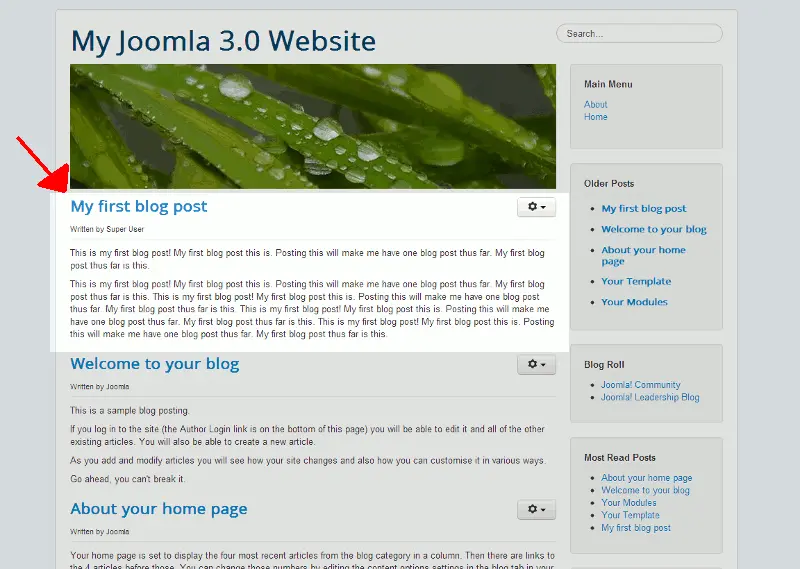Click Written by Joomla under About your home page
800x569 pixels.
[99, 532]
